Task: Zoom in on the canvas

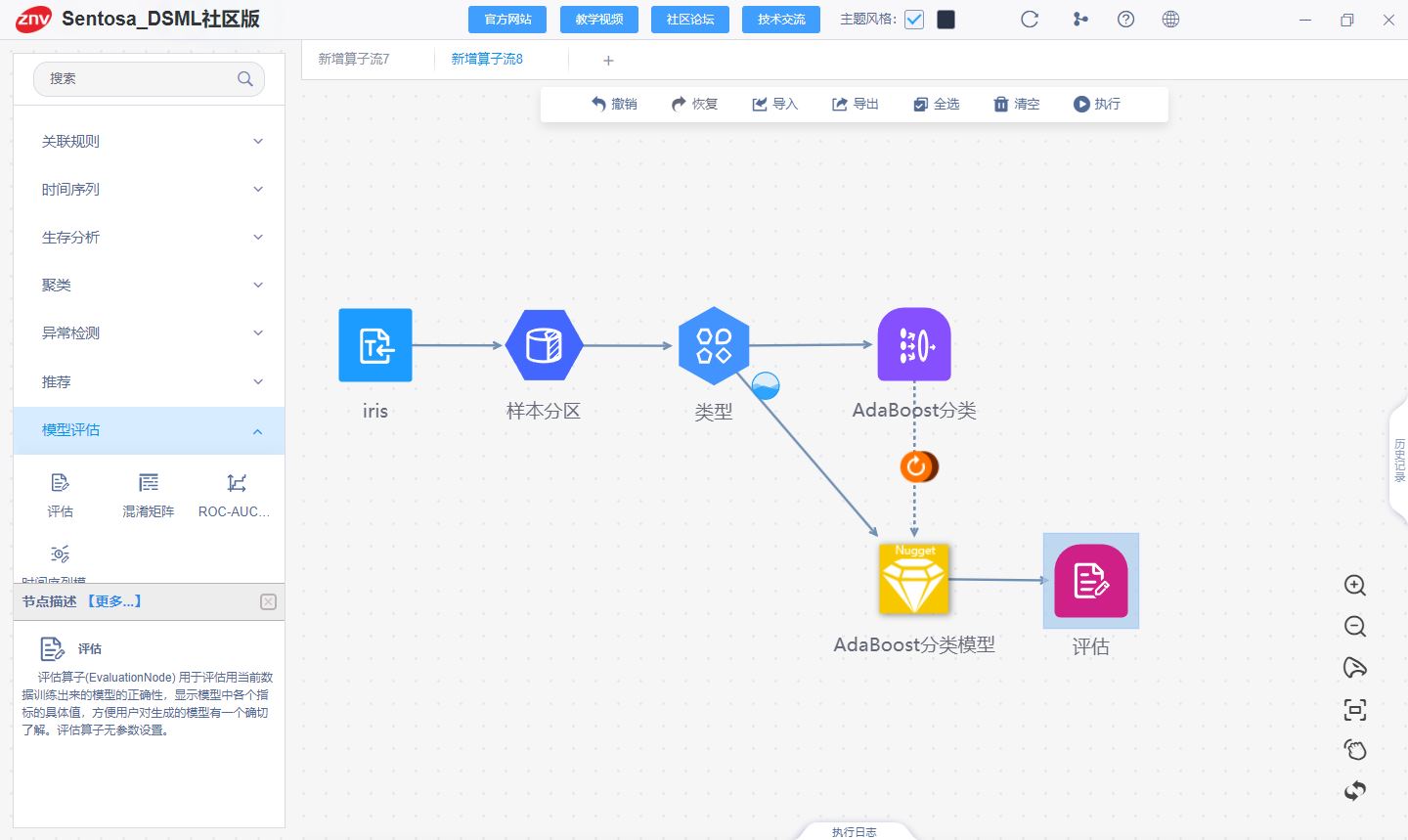Action: click(x=1354, y=586)
